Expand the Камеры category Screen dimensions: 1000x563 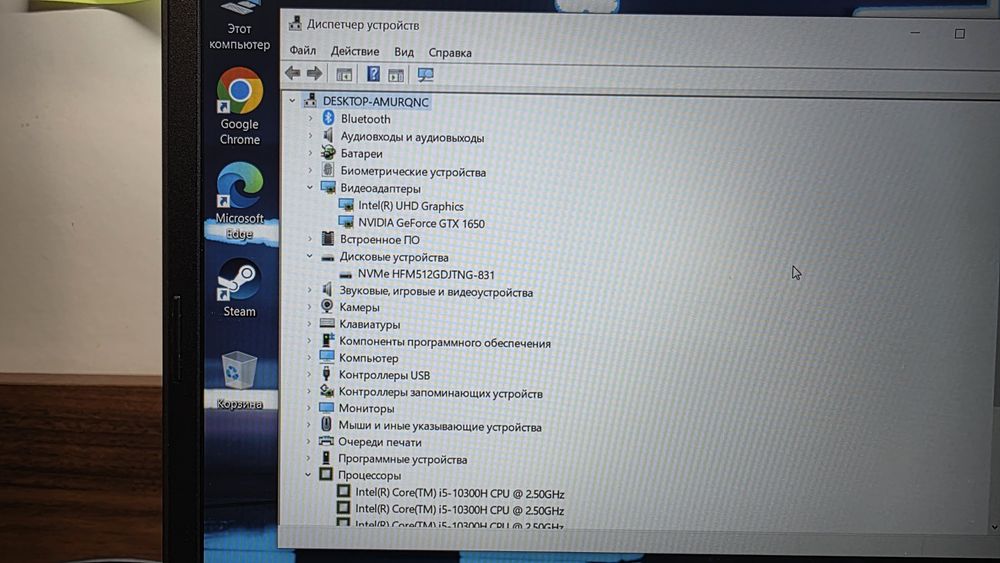[309, 307]
